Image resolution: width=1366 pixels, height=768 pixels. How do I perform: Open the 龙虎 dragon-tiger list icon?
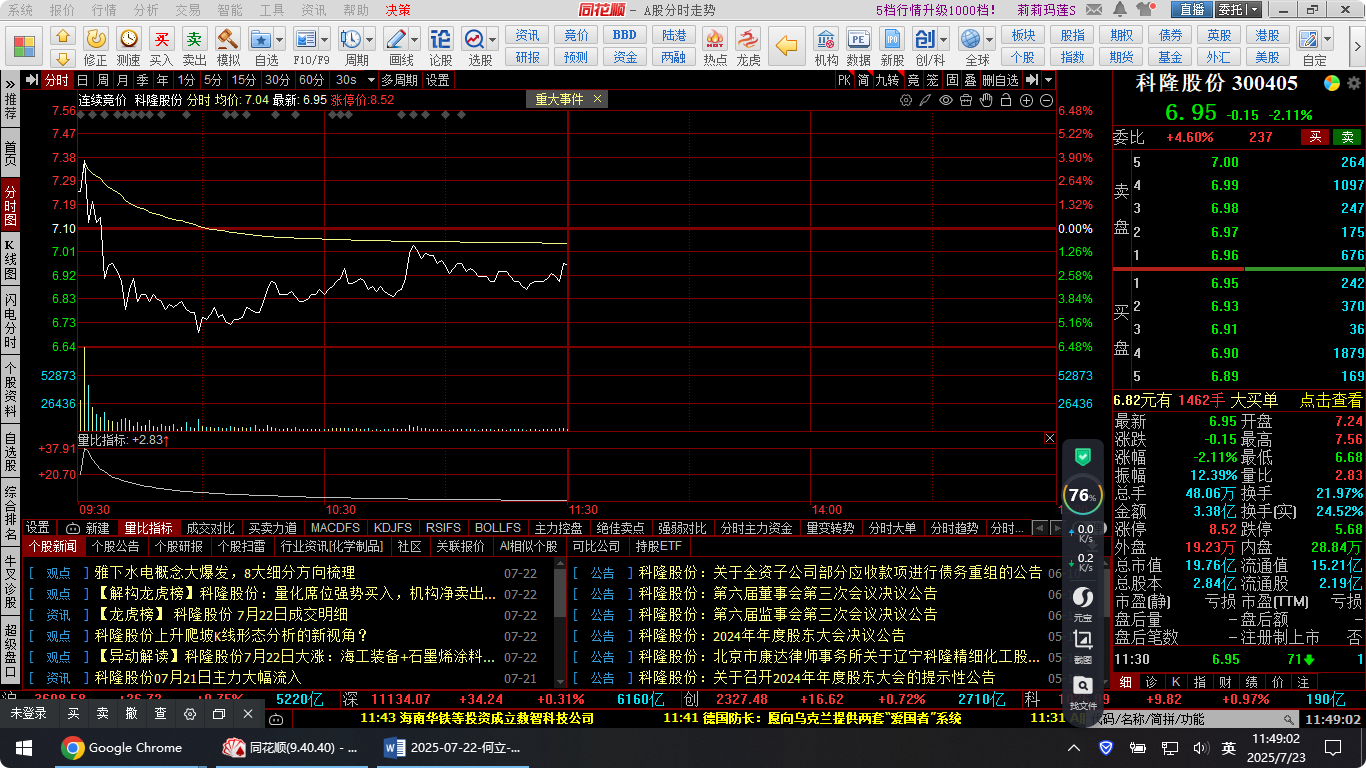748,39
